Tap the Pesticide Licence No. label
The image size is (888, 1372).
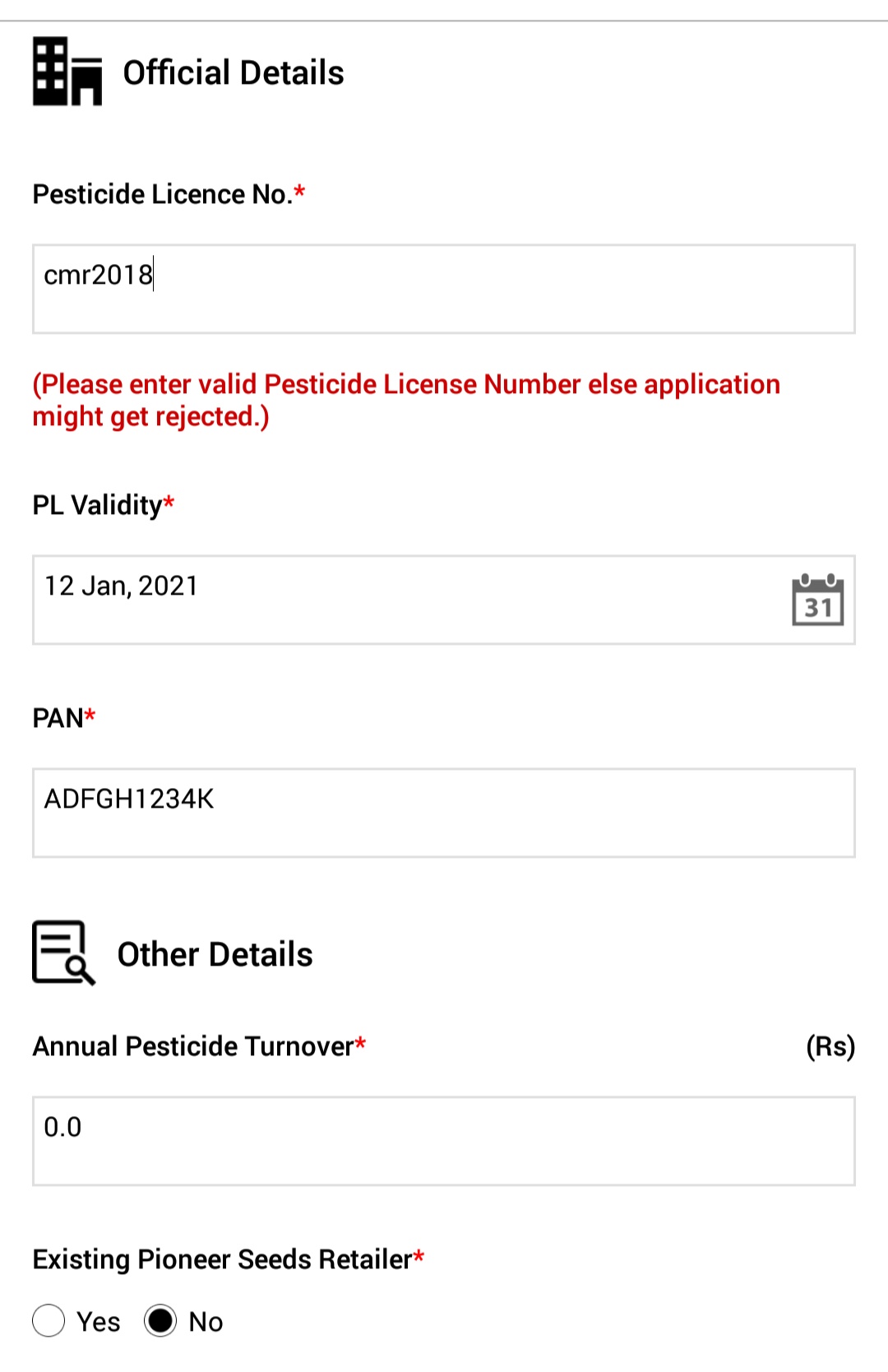(x=169, y=194)
